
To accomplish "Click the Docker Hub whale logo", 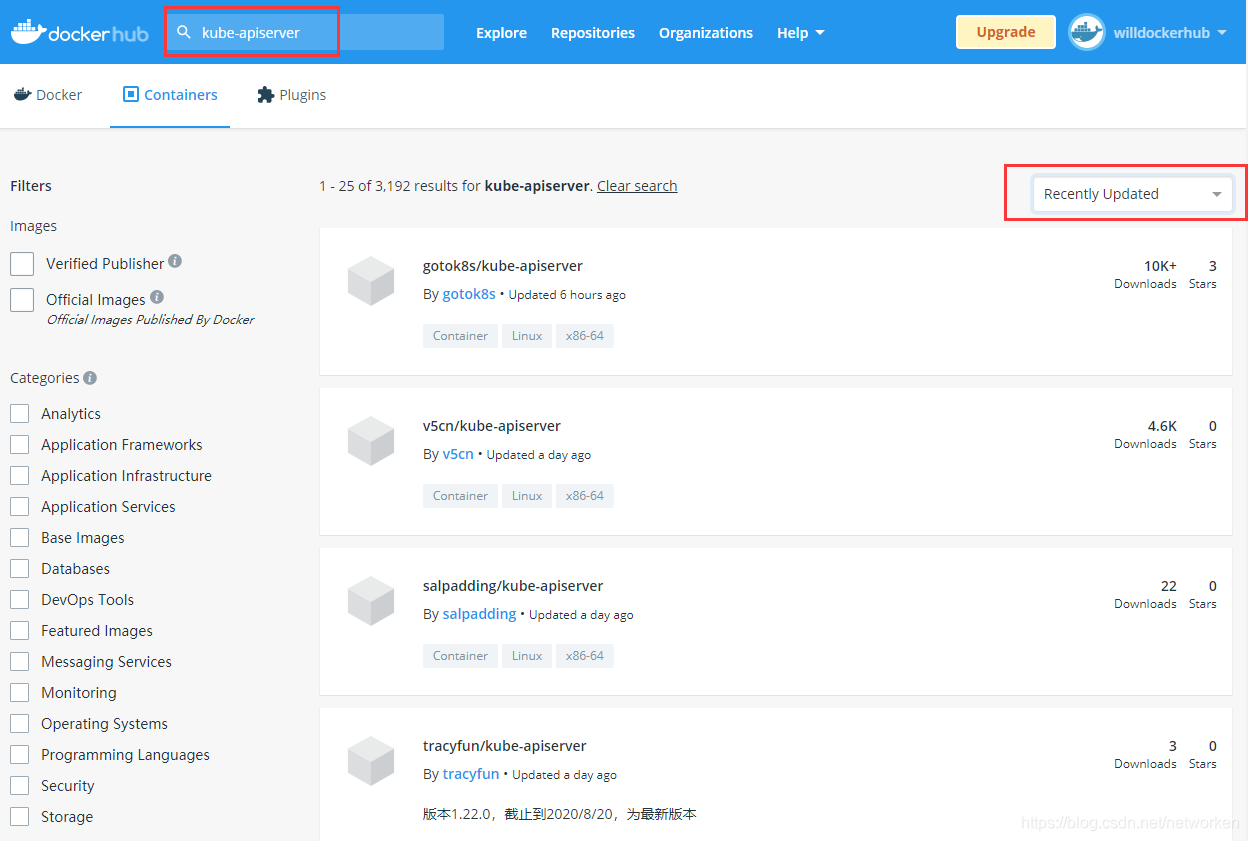I will 79,32.
